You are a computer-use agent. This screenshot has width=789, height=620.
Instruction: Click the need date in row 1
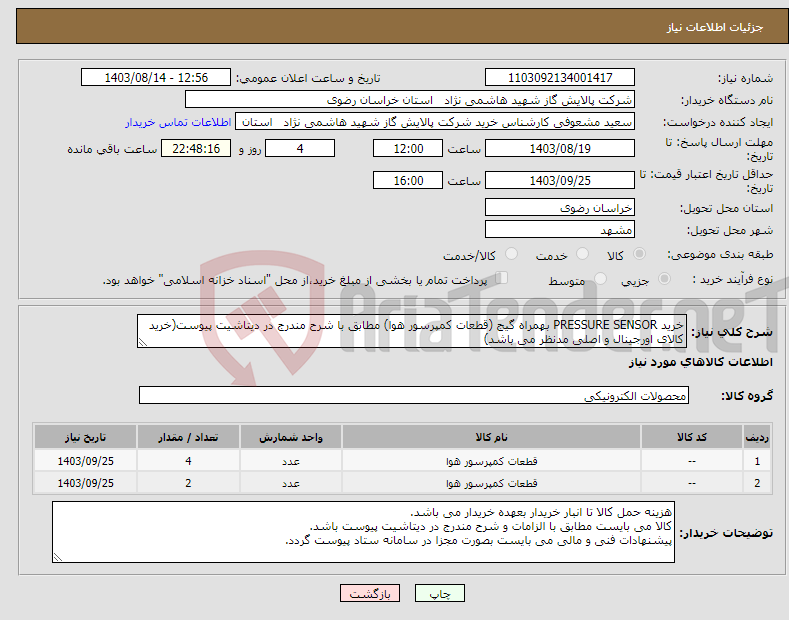(x=86, y=461)
